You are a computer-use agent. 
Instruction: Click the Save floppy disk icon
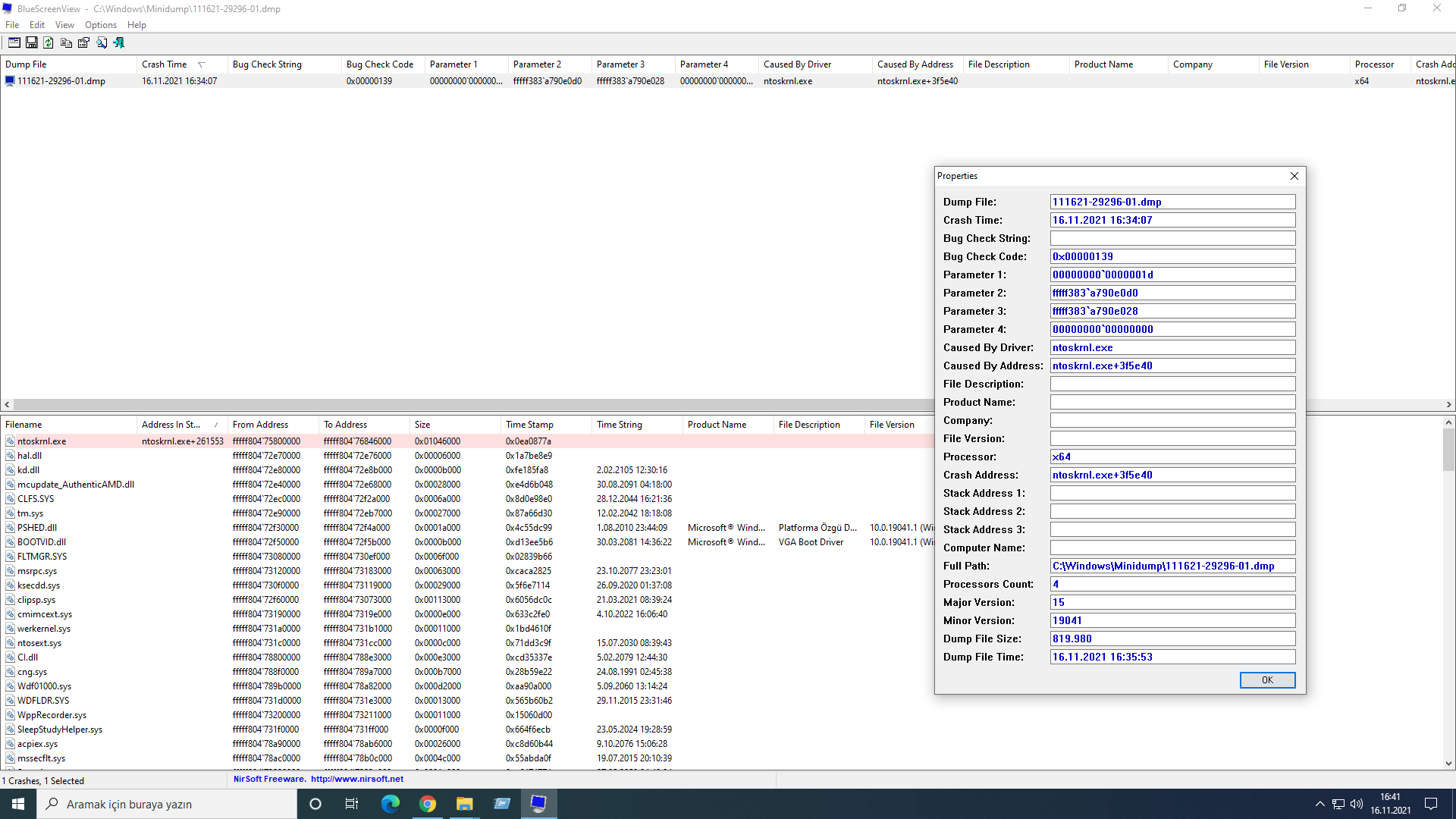pyautogui.click(x=32, y=43)
